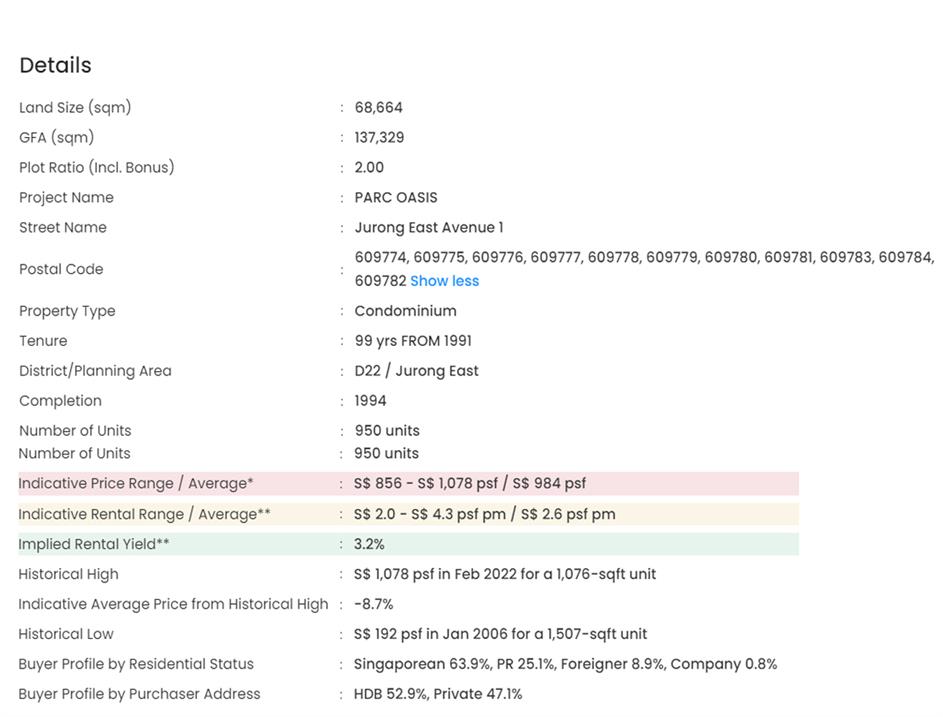Click the pink-highlighted Indicative Price Range label

(x=136, y=484)
